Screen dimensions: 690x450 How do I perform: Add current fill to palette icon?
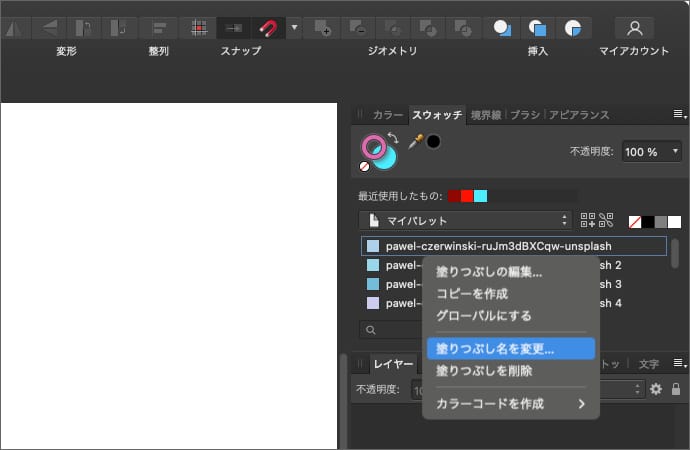click(x=587, y=220)
